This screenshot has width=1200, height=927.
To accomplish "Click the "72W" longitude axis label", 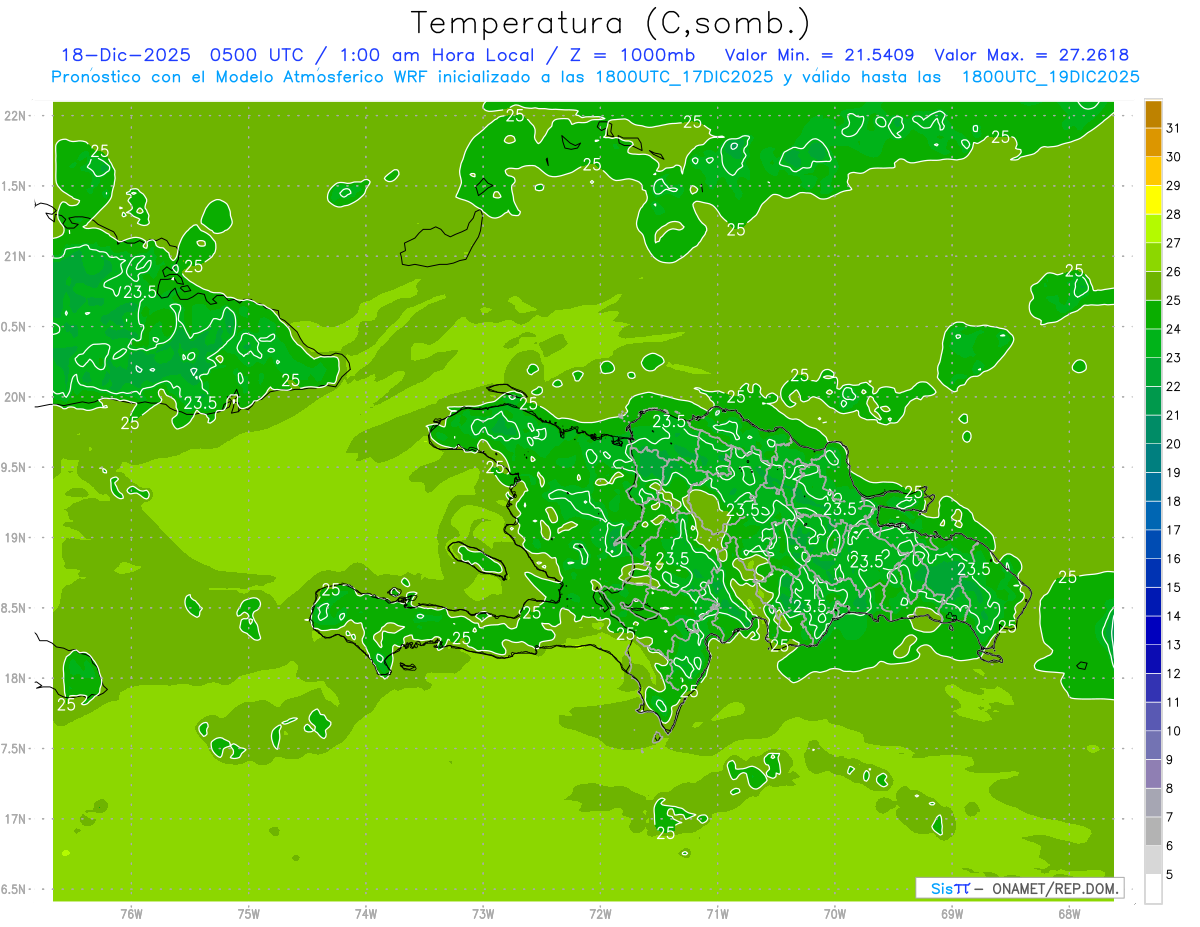I will point(600,913).
